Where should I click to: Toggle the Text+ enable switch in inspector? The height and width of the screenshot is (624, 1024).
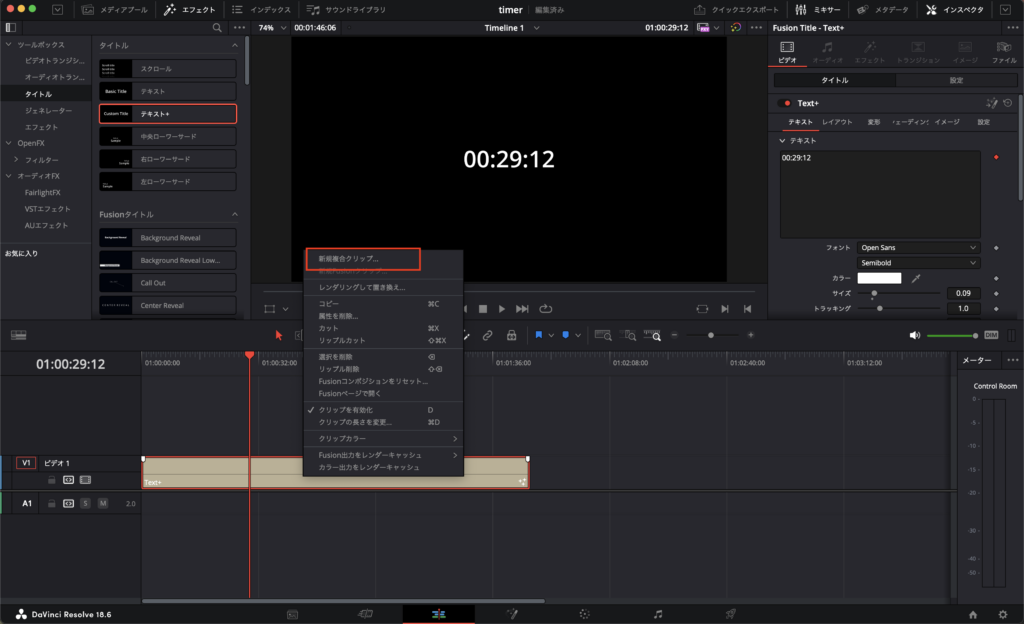pos(786,103)
